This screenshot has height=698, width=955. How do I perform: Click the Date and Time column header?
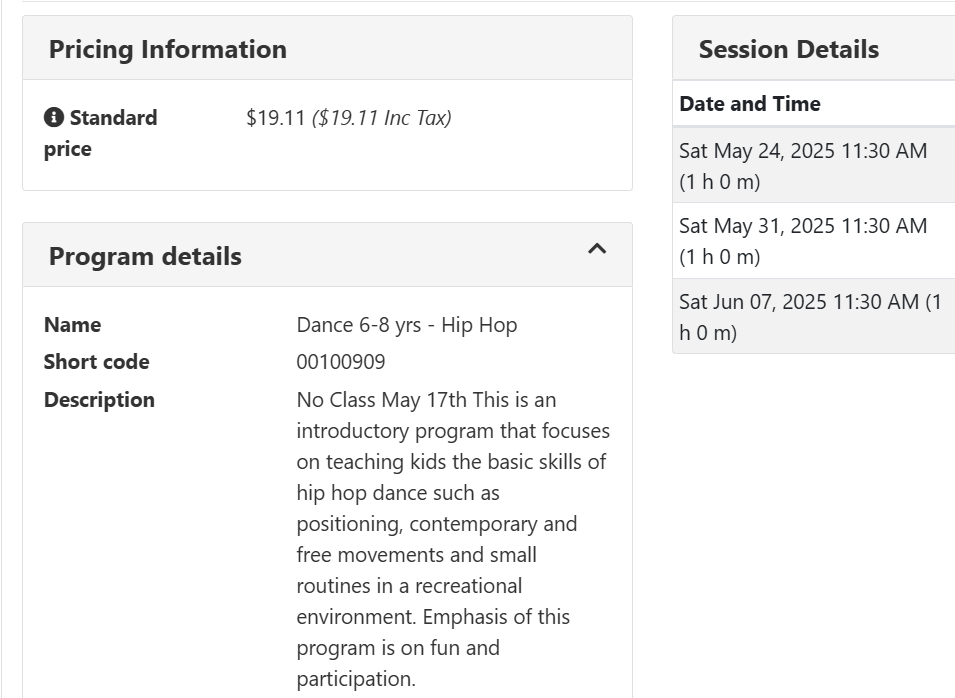point(749,104)
